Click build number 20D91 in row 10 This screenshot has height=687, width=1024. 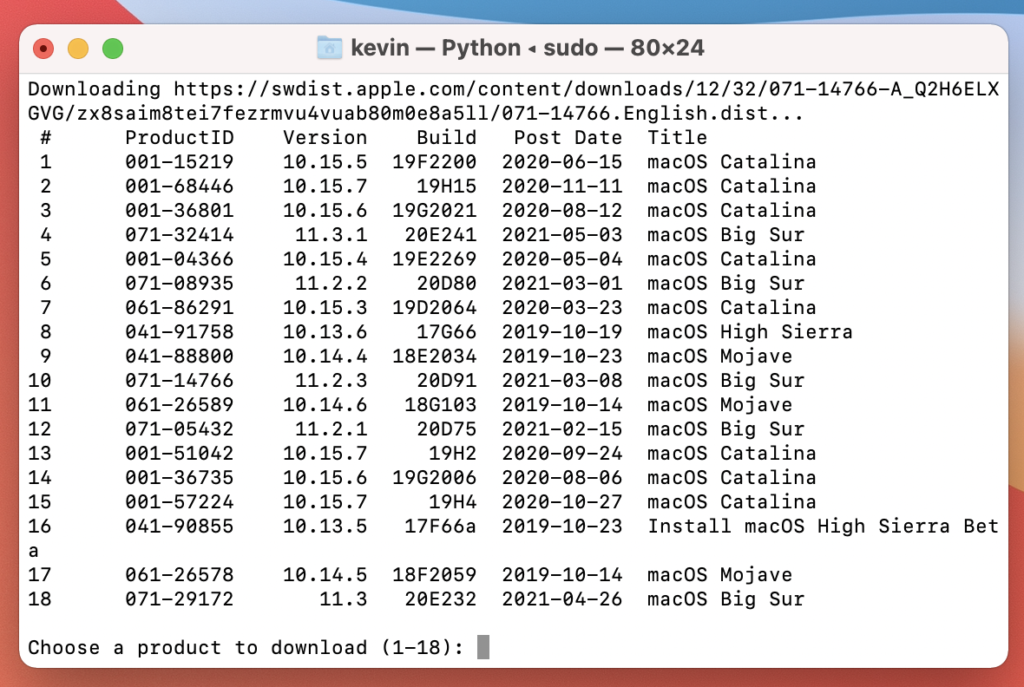click(446, 381)
